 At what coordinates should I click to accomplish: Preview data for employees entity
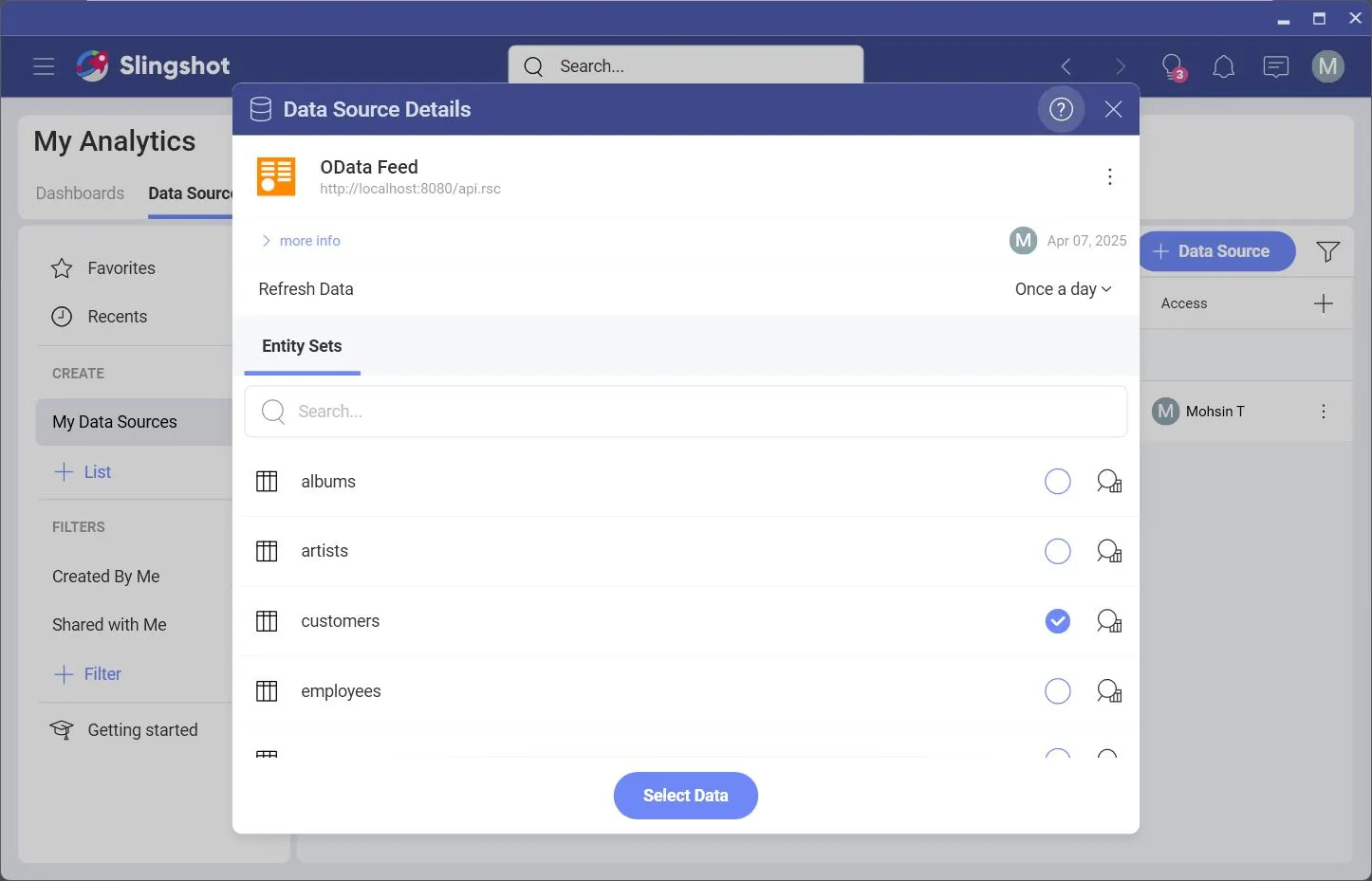point(1108,691)
